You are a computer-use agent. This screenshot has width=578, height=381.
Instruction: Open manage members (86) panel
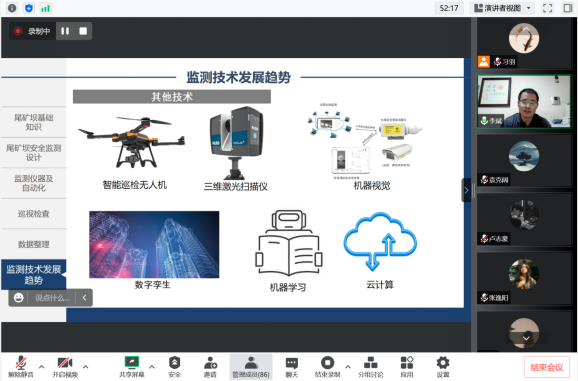[251, 366]
